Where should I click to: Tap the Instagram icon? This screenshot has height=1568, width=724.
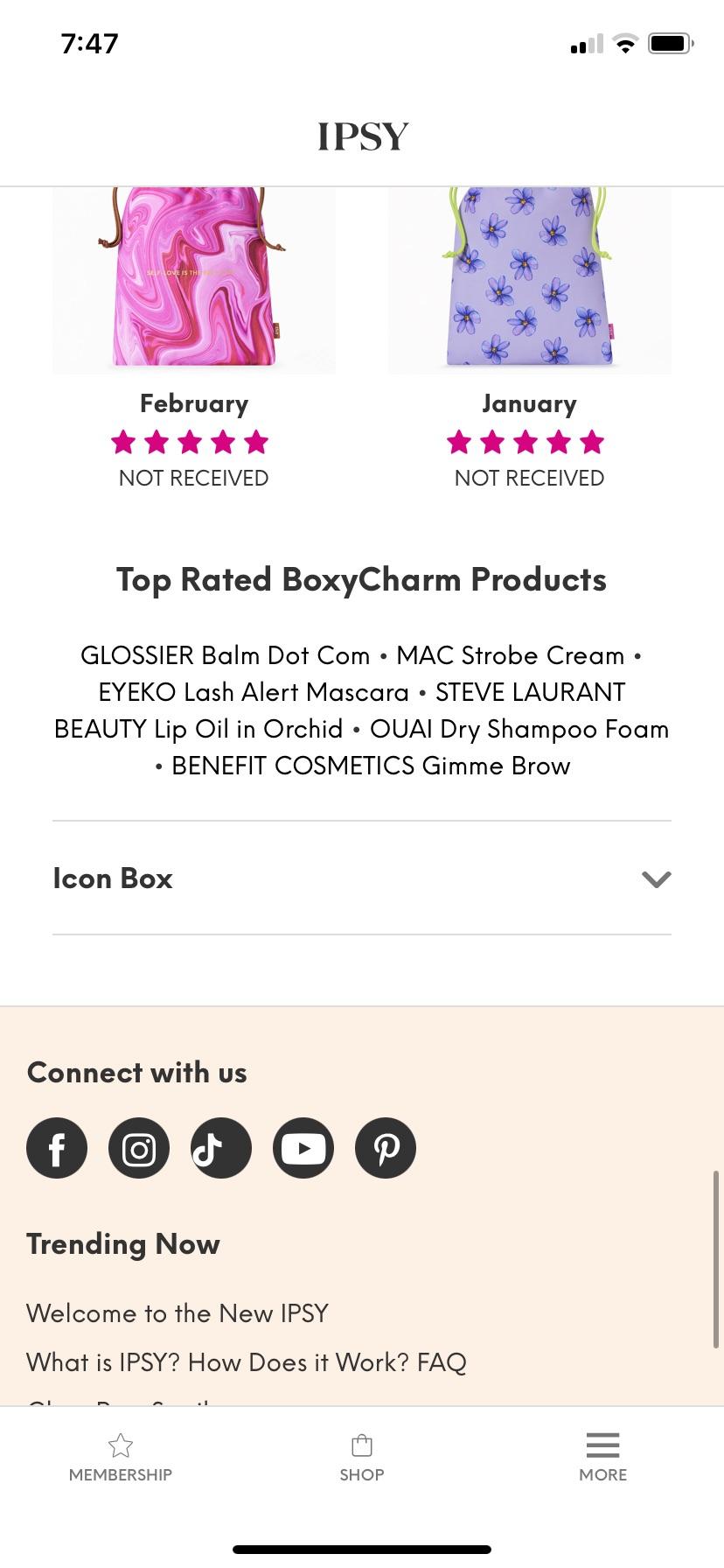(x=139, y=1148)
